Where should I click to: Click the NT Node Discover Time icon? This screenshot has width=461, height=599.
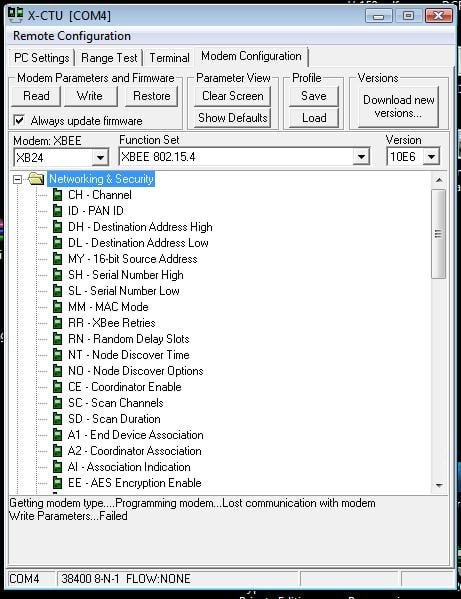click(57, 355)
